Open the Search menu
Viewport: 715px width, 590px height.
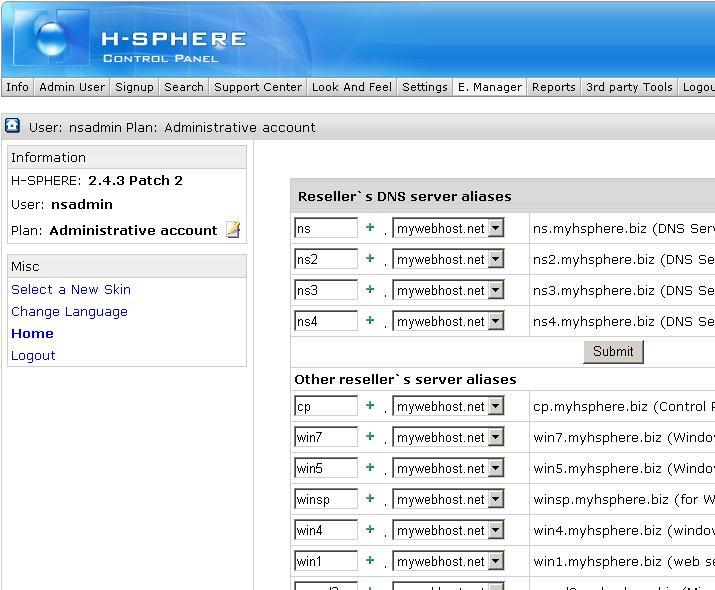click(x=184, y=87)
